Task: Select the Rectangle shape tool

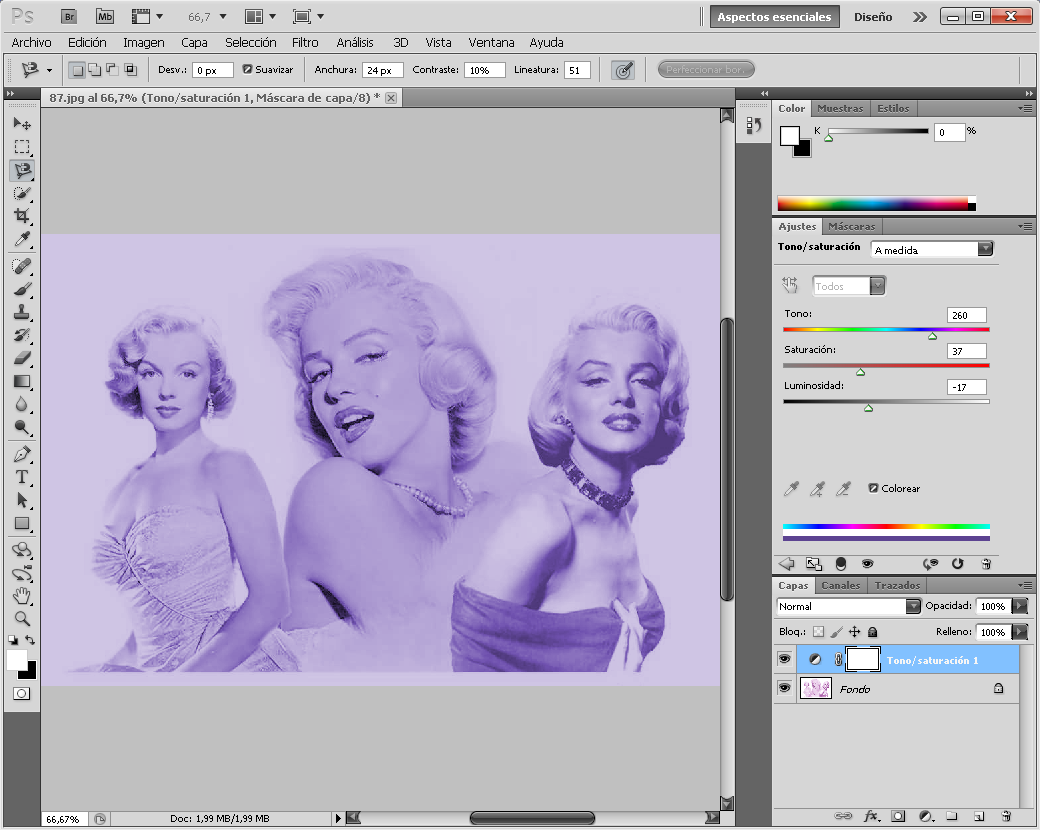Action: pyautogui.click(x=22, y=523)
